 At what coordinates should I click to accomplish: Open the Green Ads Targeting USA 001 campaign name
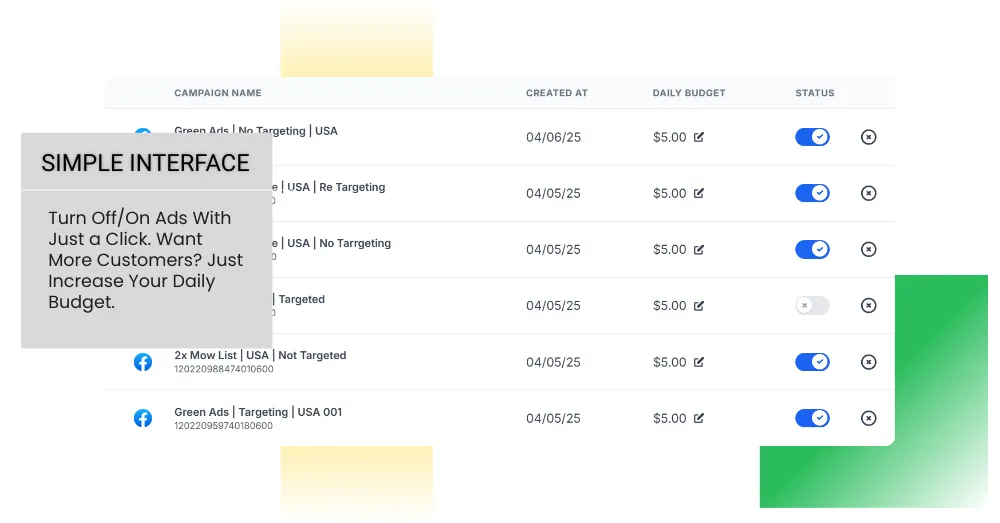coord(258,412)
